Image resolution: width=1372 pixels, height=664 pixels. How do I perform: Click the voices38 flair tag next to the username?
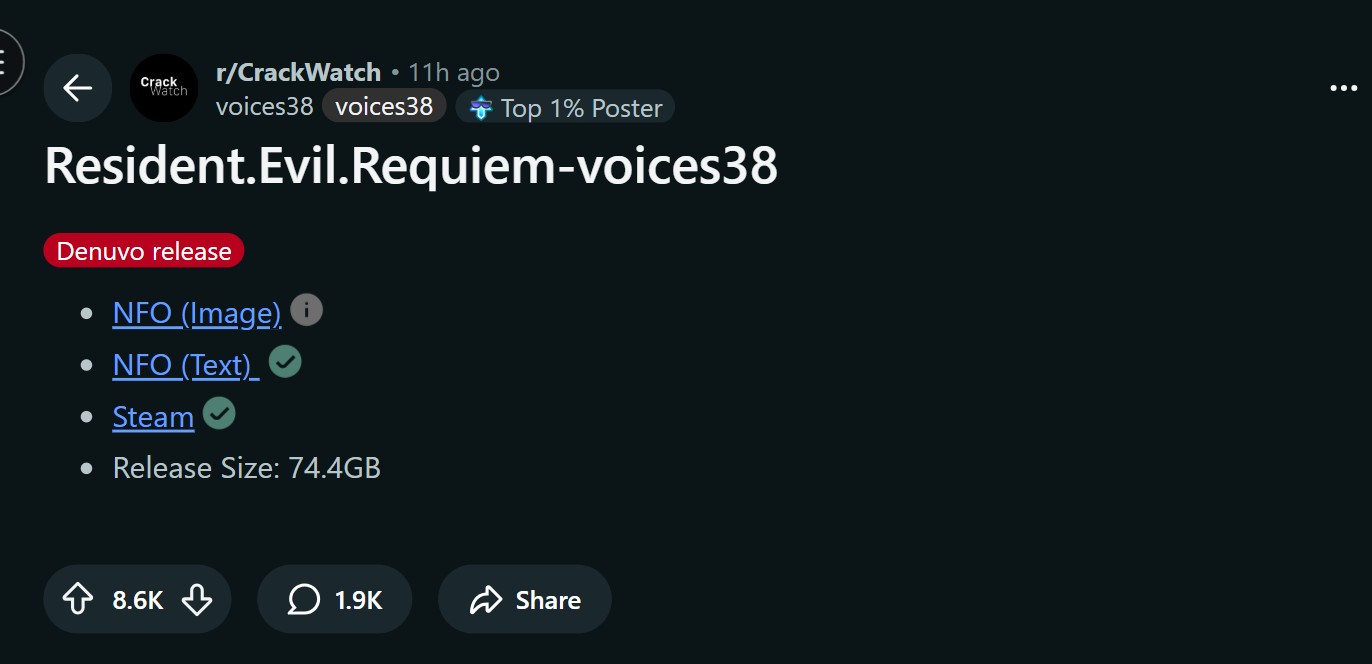pyautogui.click(x=384, y=104)
